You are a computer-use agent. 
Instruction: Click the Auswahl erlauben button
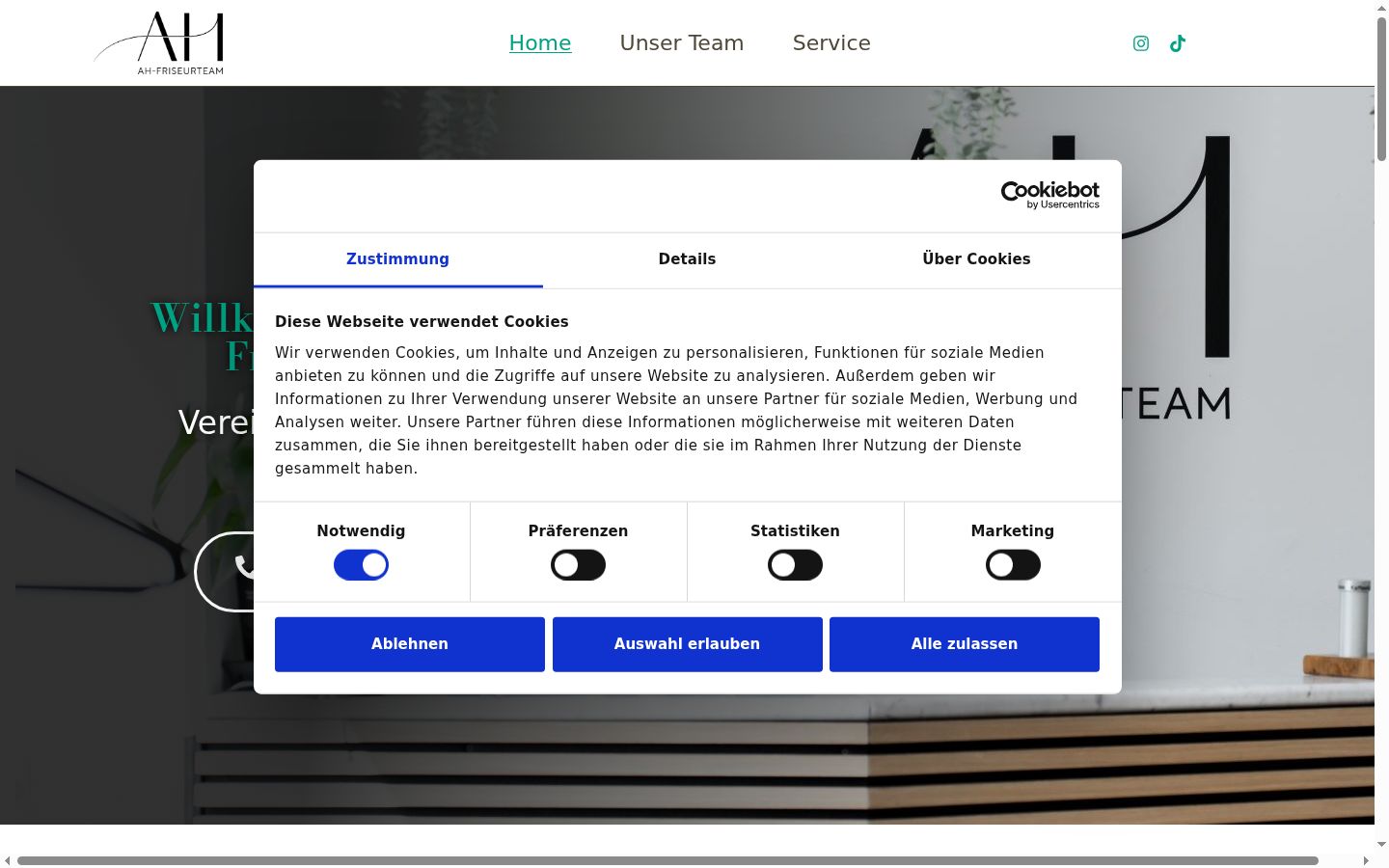click(x=688, y=644)
